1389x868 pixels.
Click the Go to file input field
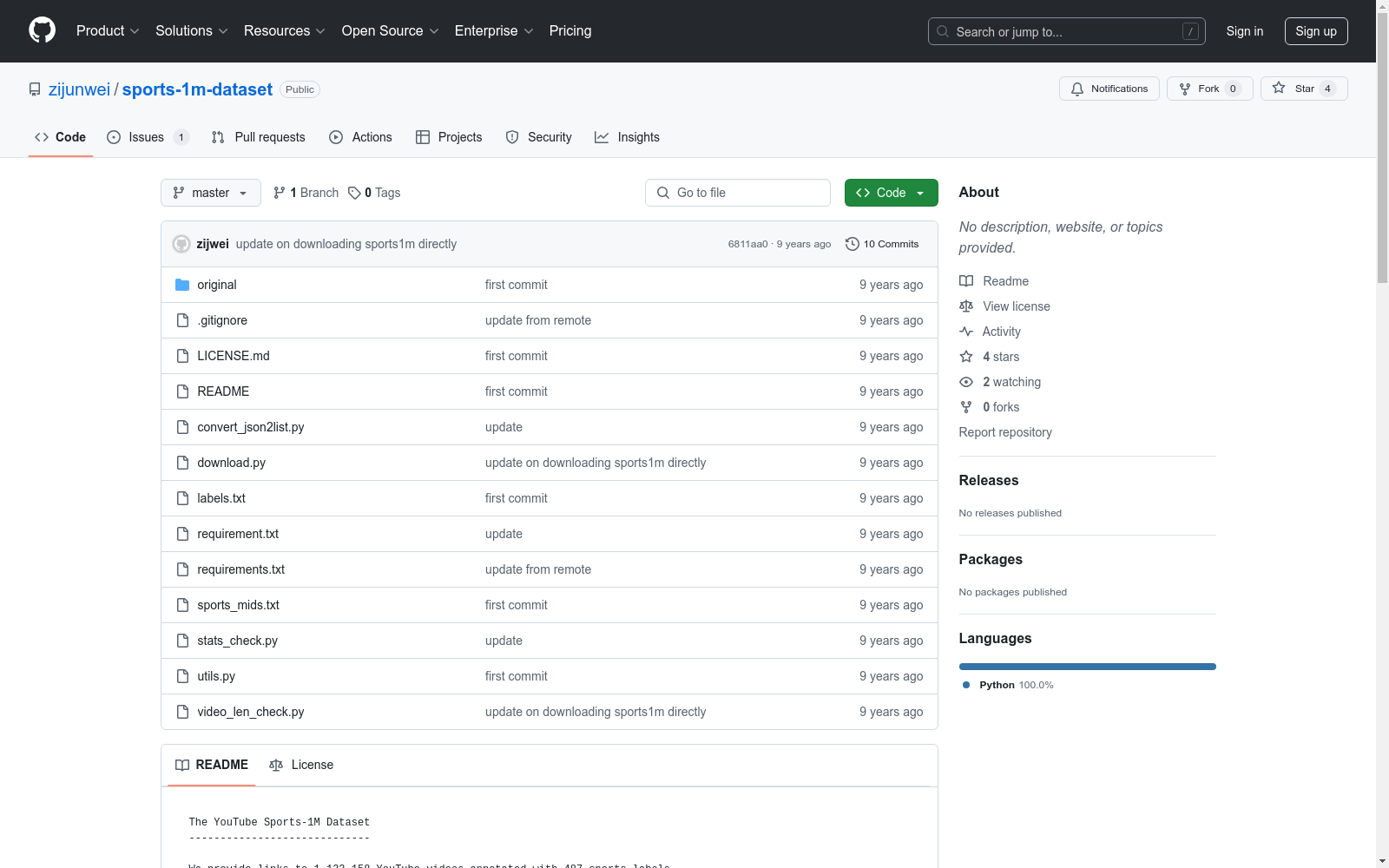[738, 193]
